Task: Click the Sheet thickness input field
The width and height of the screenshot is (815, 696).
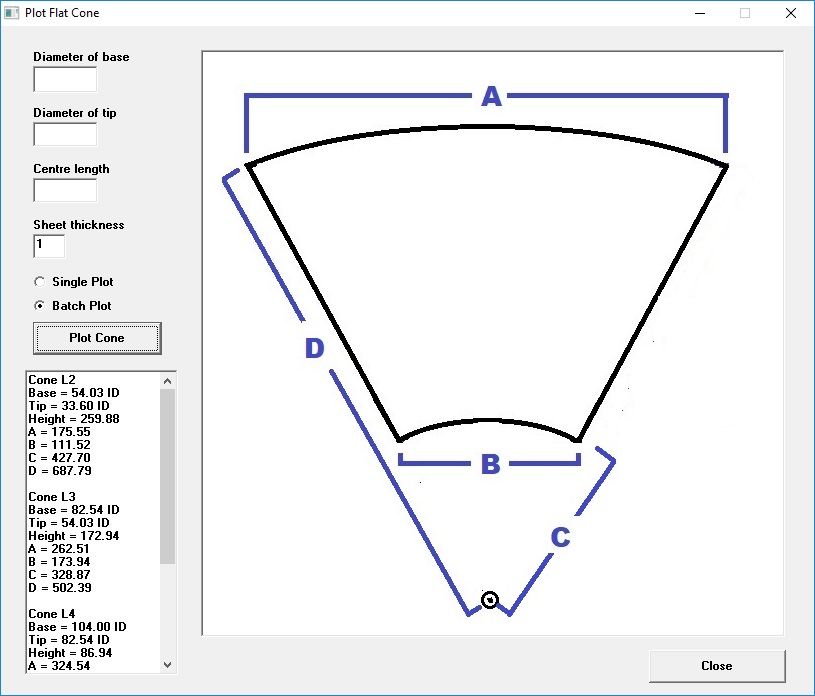Action: click(49, 246)
